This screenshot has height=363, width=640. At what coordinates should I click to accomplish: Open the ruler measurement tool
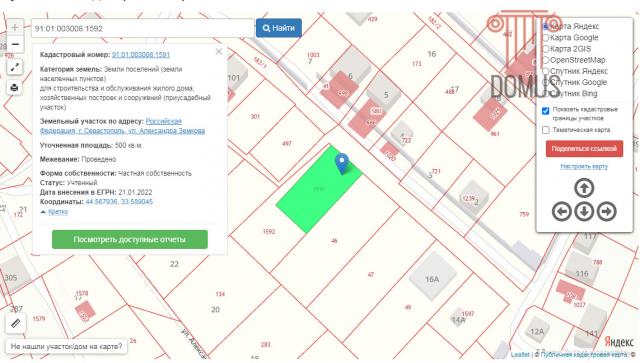coord(16,323)
